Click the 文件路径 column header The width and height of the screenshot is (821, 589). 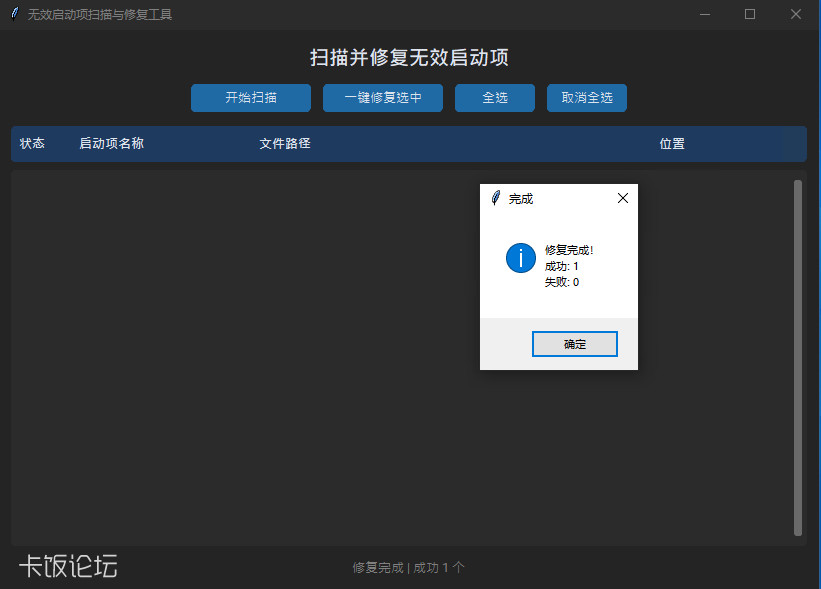click(x=285, y=143)
